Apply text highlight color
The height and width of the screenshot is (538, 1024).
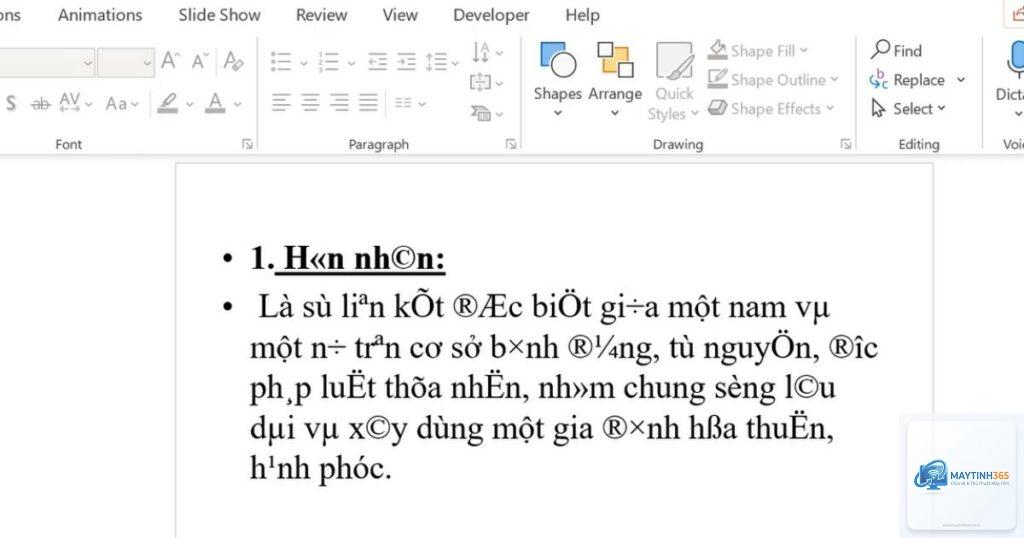point(168,103)
